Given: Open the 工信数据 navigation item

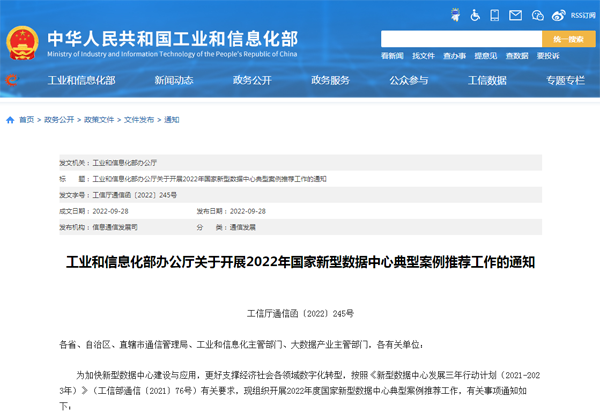Looking at the screenshot, I should (487, 80).
